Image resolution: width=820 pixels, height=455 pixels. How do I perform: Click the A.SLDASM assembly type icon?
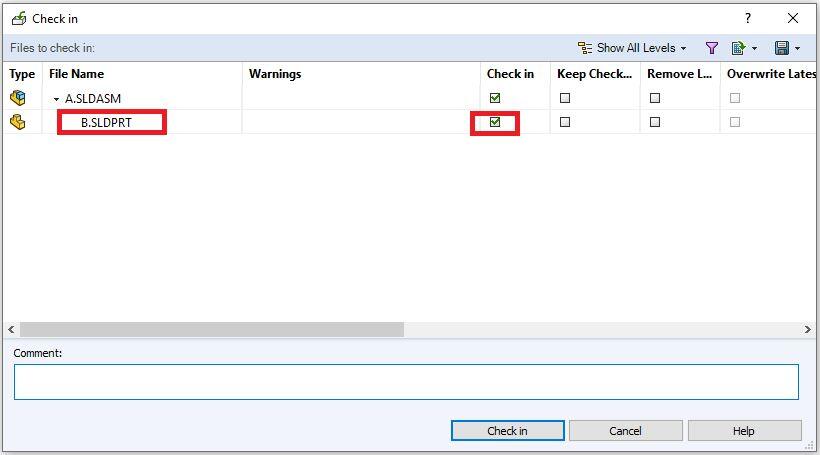click(x=18, y=98)
